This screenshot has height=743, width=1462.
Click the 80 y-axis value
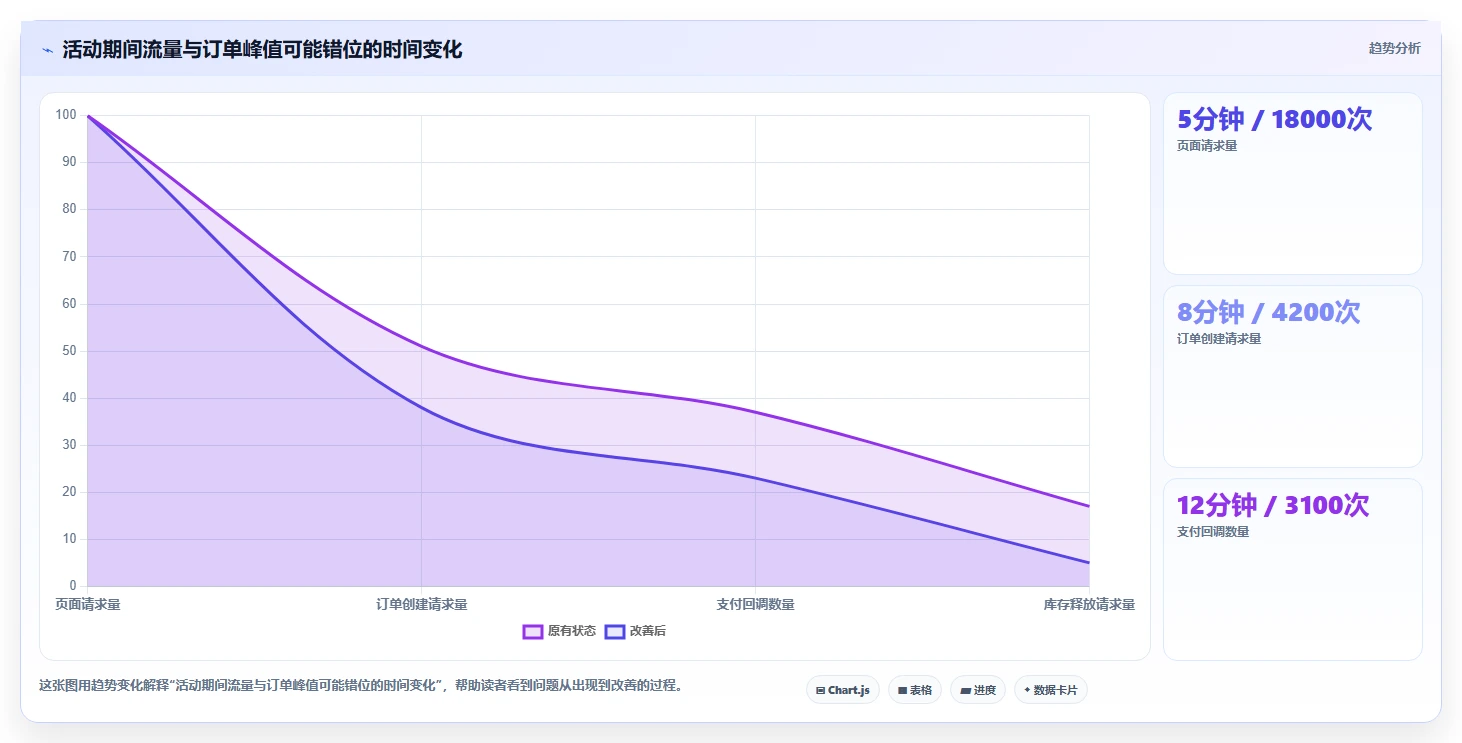(x=69, y=209)
